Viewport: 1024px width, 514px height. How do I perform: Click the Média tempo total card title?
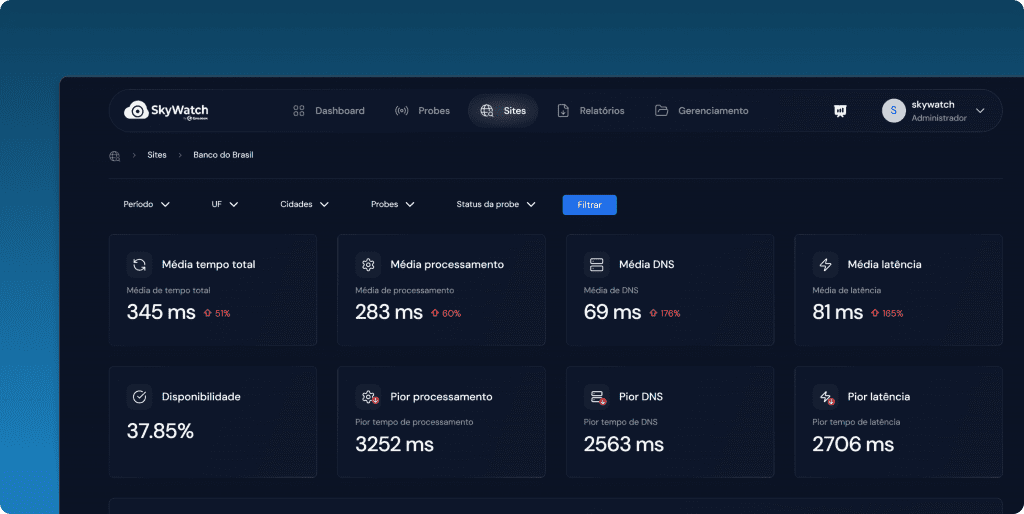pos(208,265)
